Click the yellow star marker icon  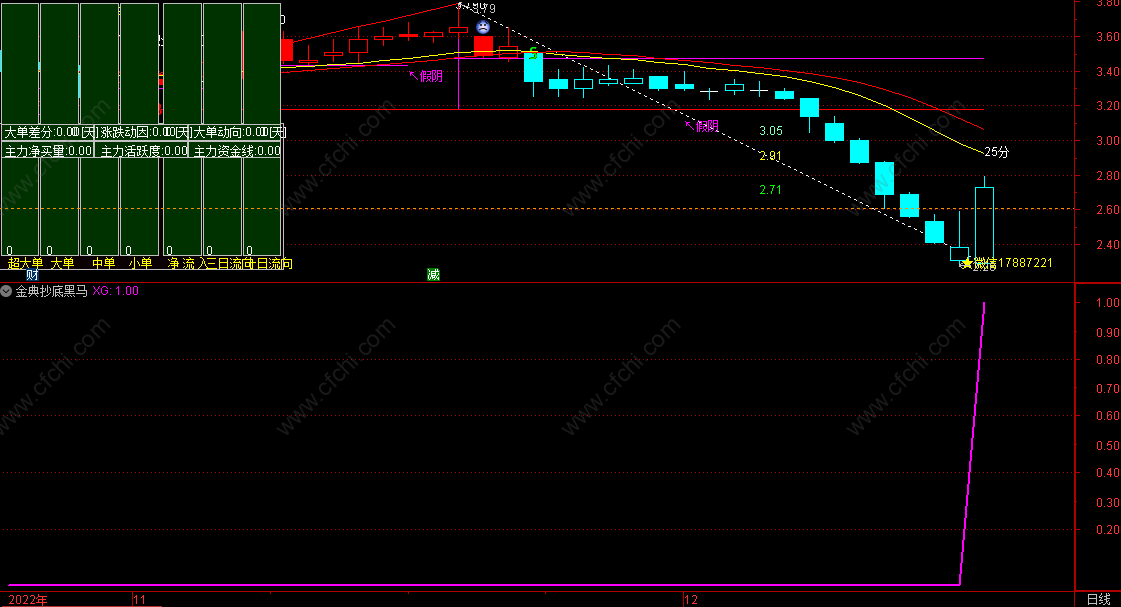pos(967,263)
